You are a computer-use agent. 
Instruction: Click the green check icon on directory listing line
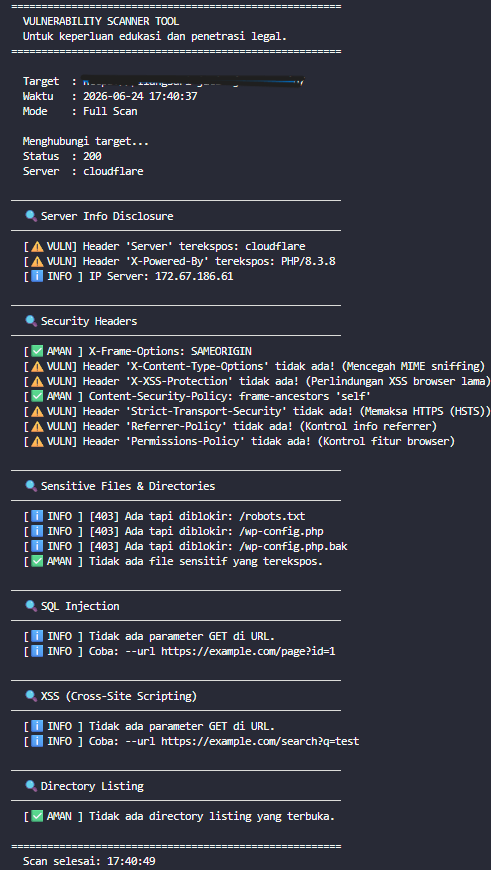37,816
